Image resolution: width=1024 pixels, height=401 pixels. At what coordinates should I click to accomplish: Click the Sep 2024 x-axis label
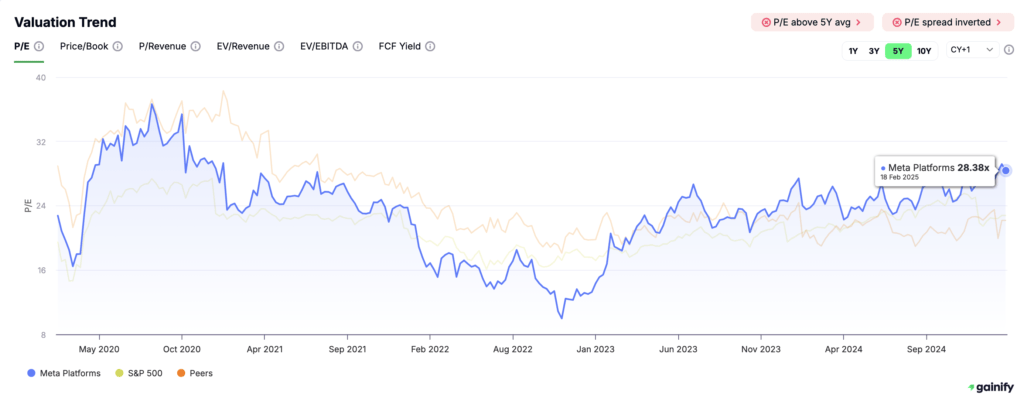pyautogui.click(x=926, y=349)
